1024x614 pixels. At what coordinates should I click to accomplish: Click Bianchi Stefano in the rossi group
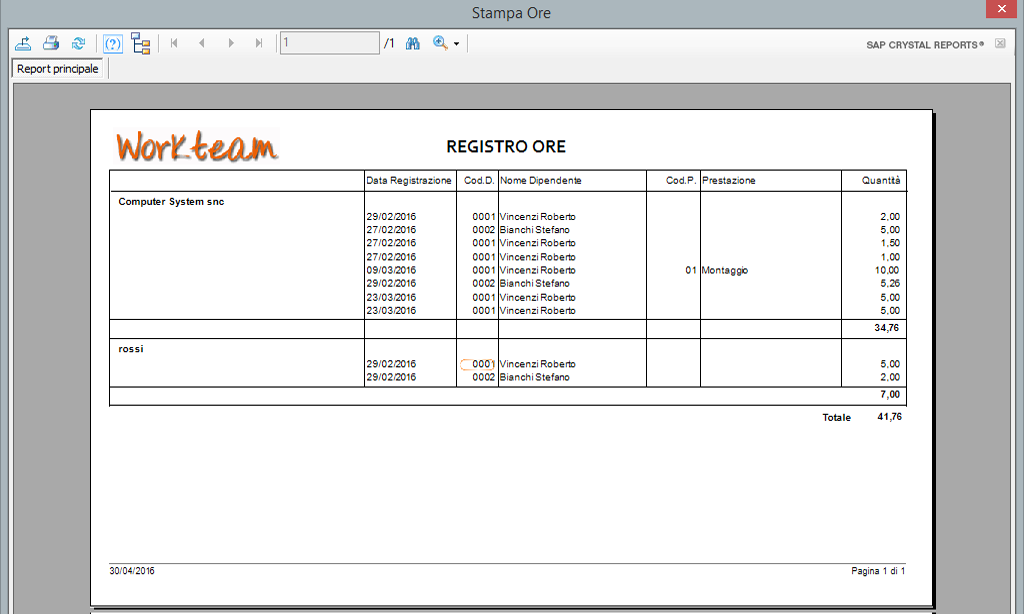[x=535, y=378]
